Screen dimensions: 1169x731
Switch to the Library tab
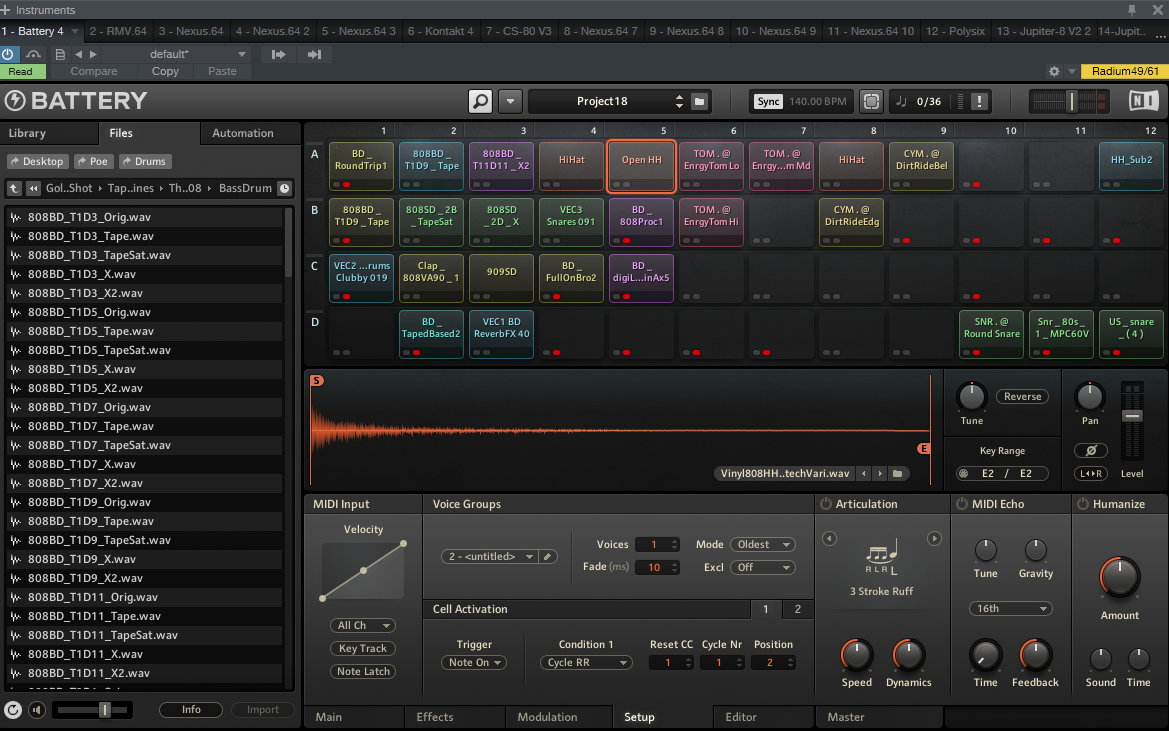click(x=27, y=133)
